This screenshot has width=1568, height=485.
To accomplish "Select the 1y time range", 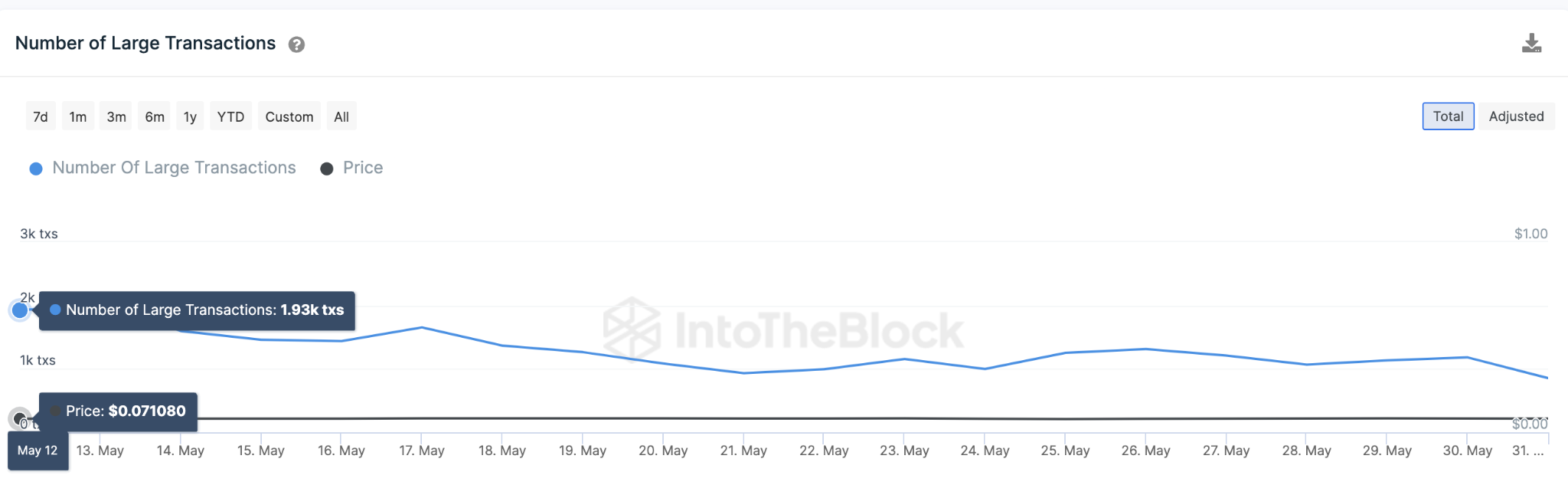I will 190,116.
